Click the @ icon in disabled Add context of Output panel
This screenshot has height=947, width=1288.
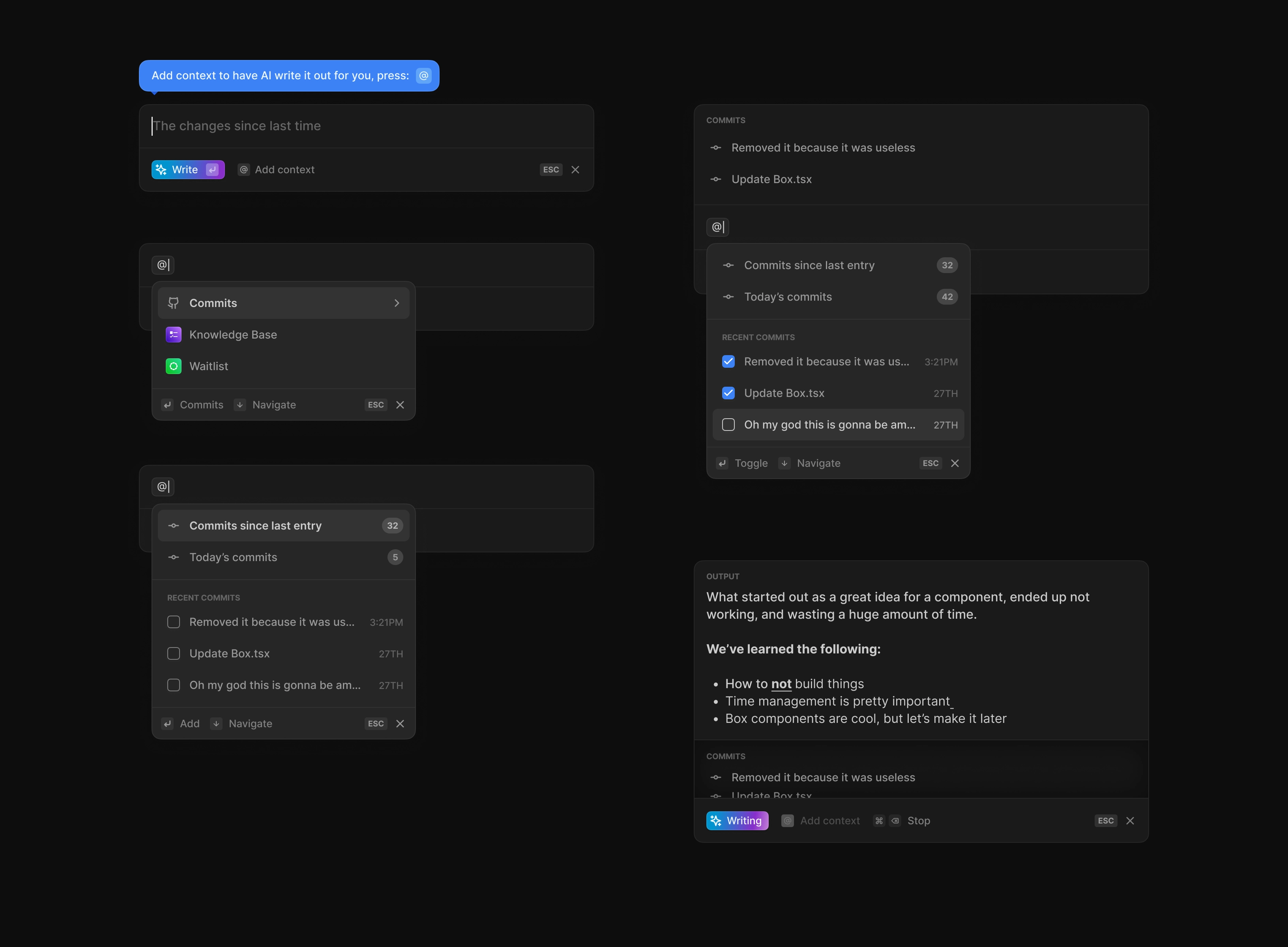(788, 821)
